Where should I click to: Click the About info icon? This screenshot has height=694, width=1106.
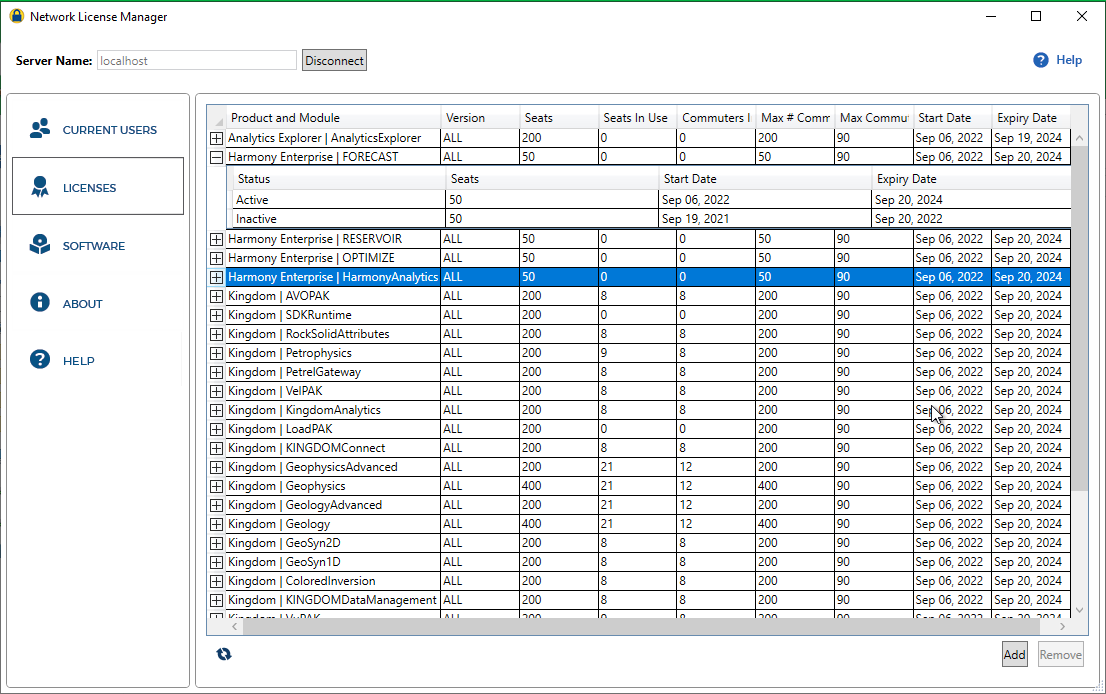[x=40, y=303]
